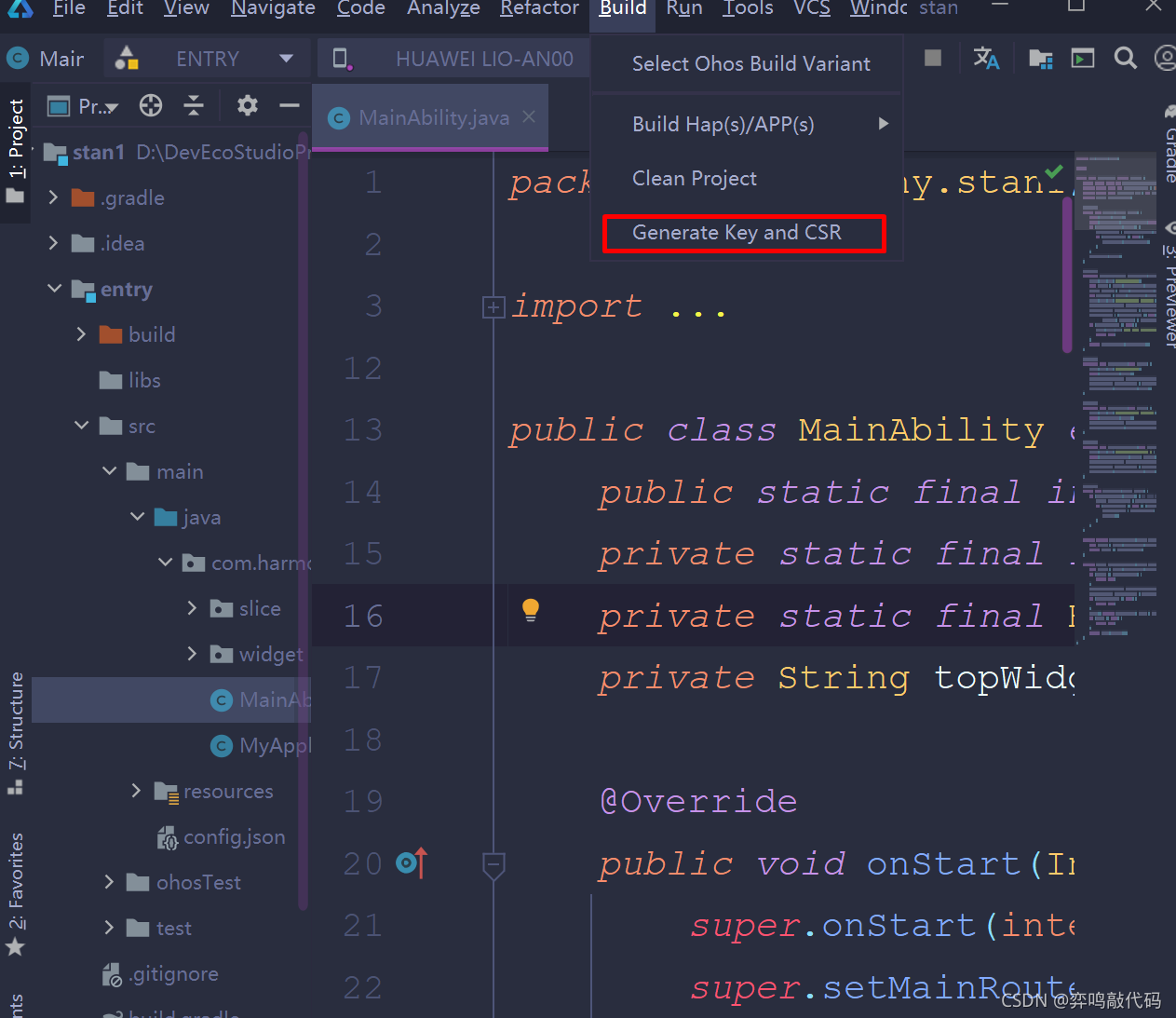The width and height of the screenshot is (1176, 1018).
Task: Collapse the main folder
Action: (x=110, y=471)
